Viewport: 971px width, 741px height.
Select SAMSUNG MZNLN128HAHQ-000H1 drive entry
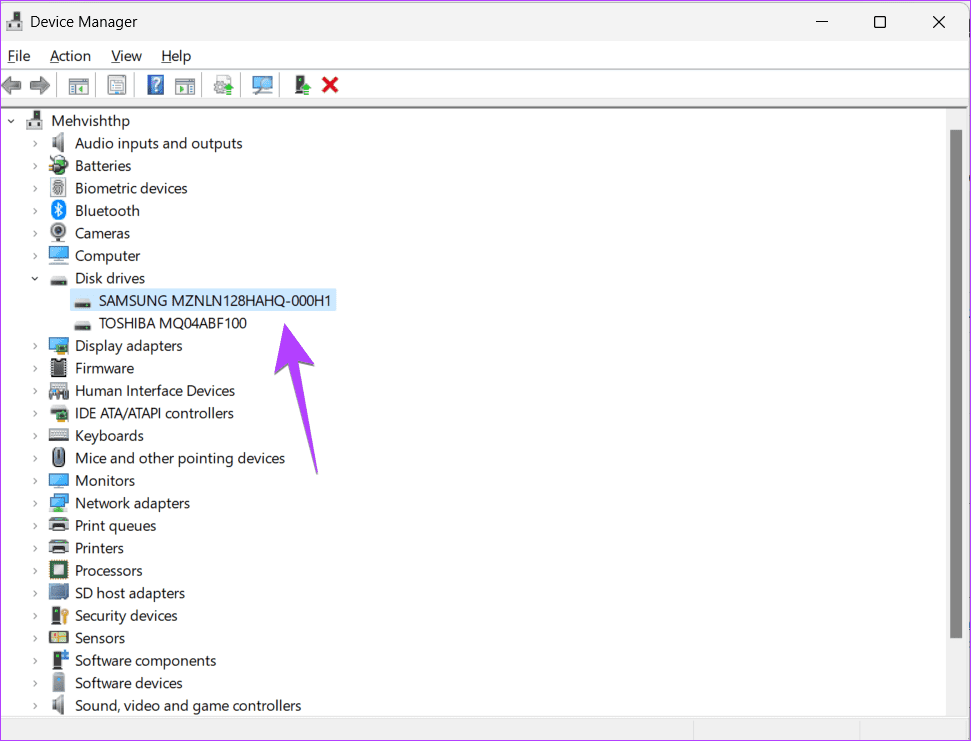coord(215,301)
